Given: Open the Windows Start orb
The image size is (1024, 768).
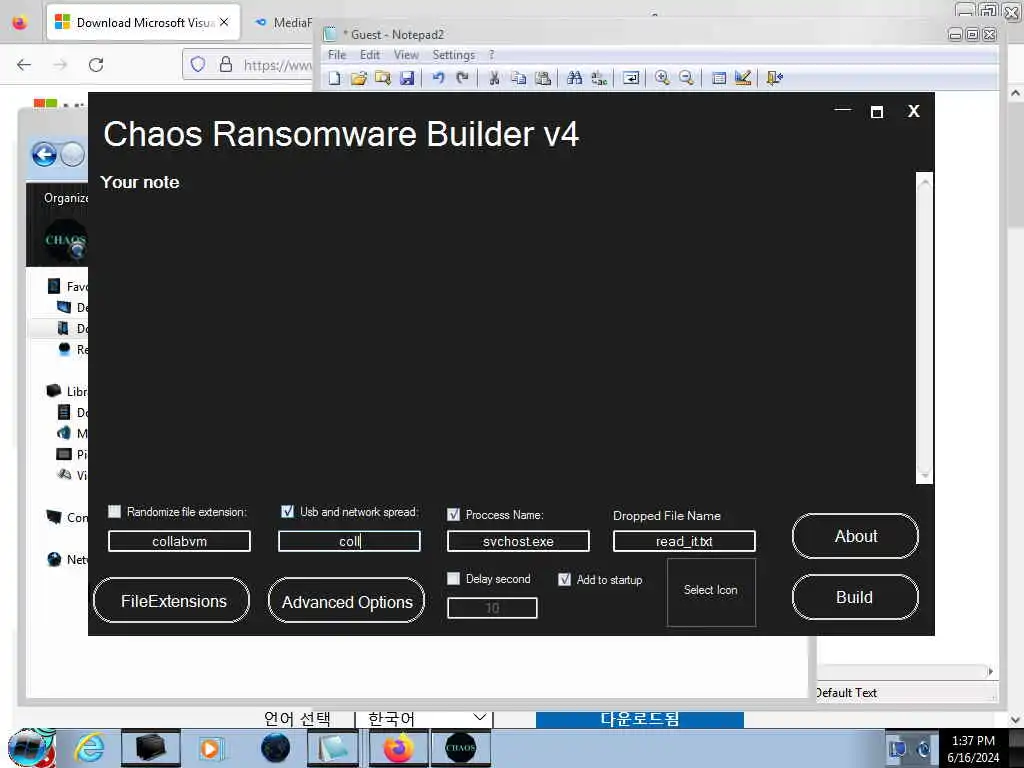Looking at the screenshot, I should click(x=29, y=748).
